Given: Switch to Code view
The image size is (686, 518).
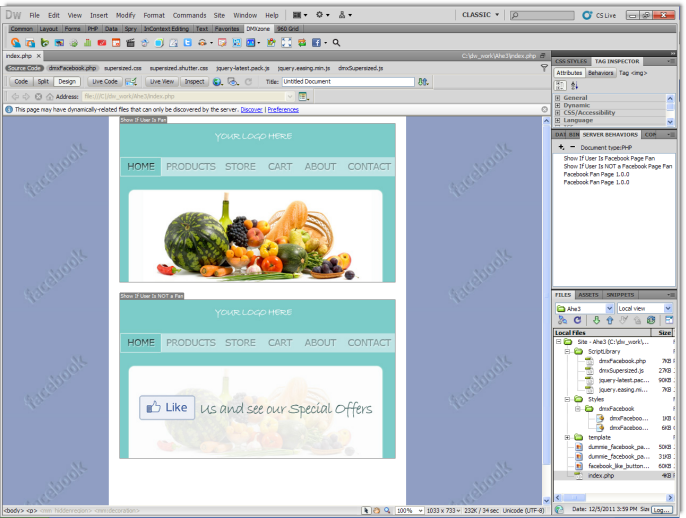Looking at the screenshot, I should pos(21,81).
